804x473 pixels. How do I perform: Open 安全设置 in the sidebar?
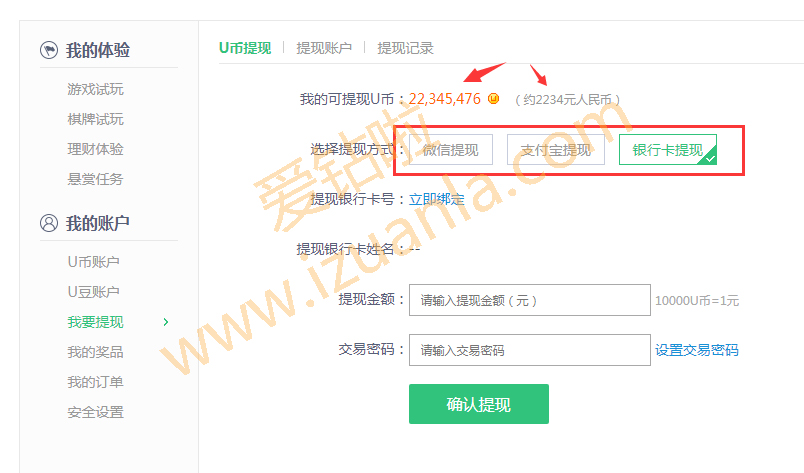pyautogui.click(x=95, y=412)
